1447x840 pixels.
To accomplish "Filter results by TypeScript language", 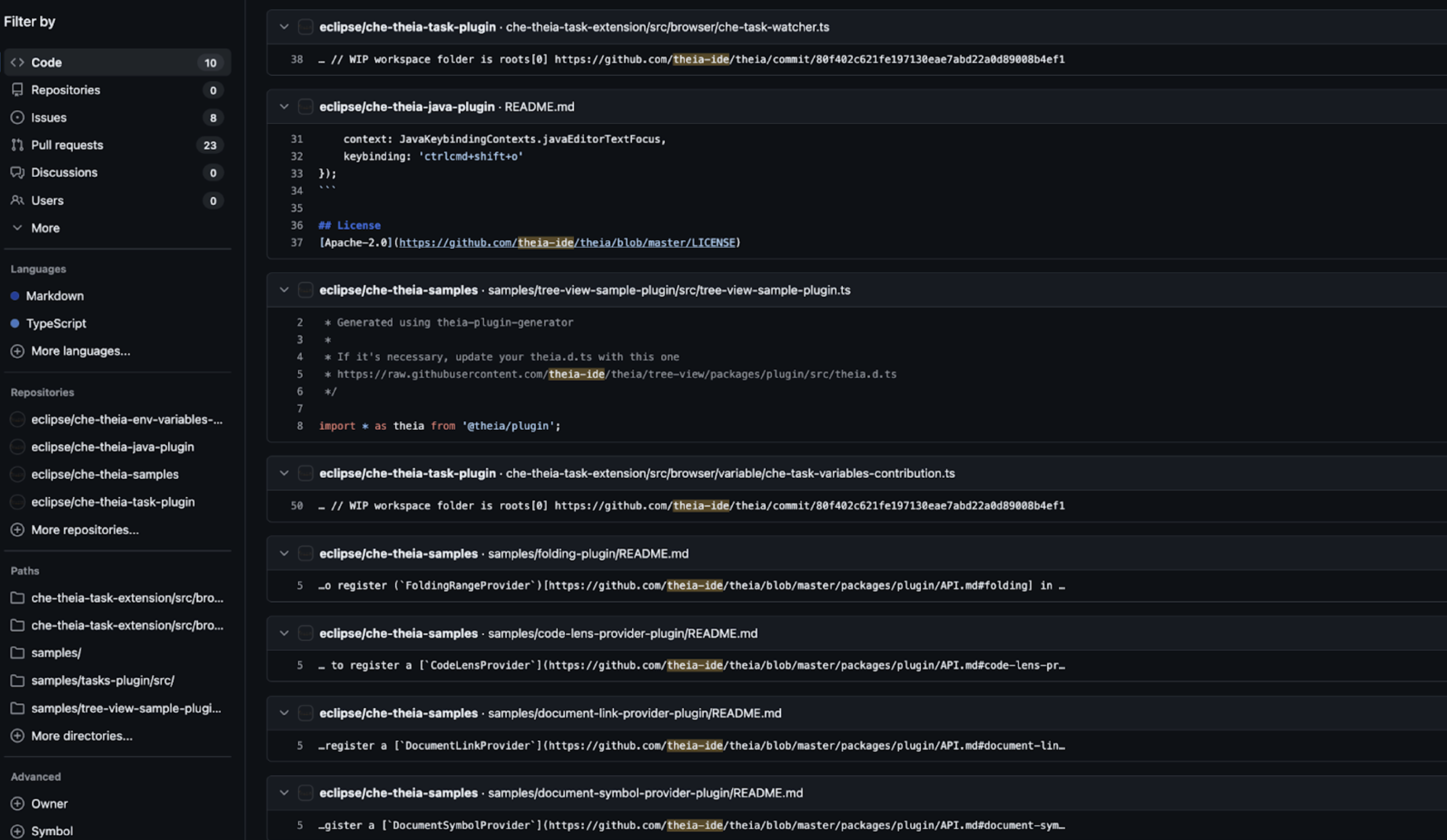I will [x=56, y=323].
